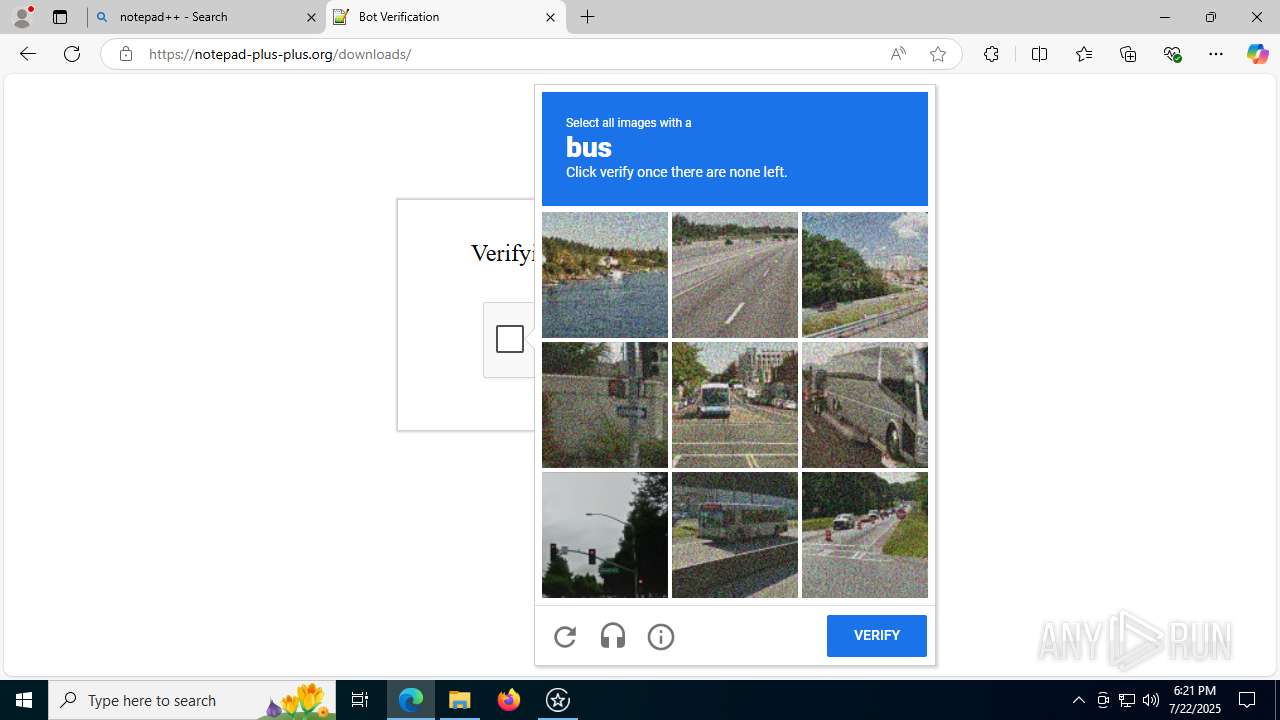The height and width of the screenshot is (720, 1280).
Task: Open the volume control in system tray
Action: pos(1151,700)
